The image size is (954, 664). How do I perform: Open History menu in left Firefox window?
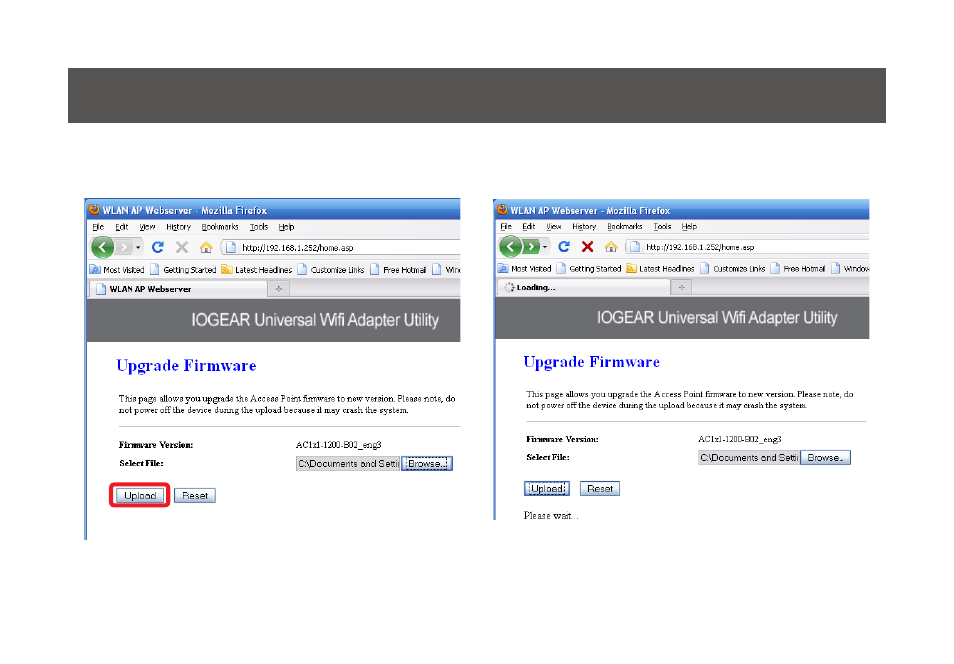click(x=178, y=227)
